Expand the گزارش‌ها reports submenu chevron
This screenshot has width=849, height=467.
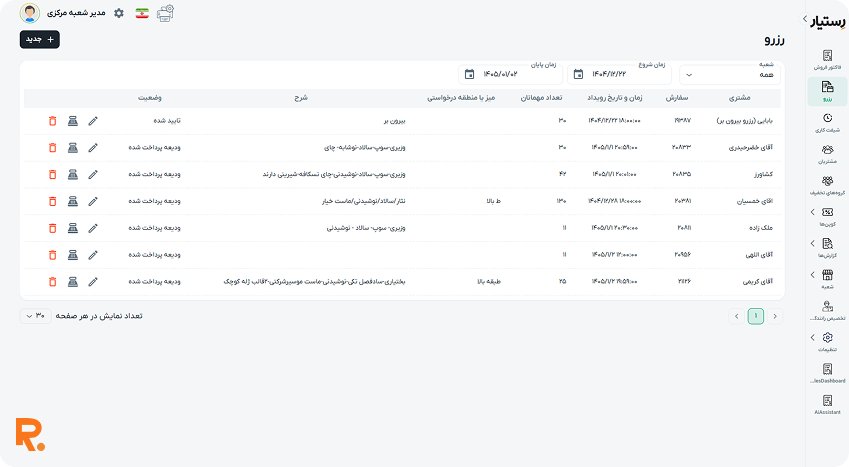point(813,243)
